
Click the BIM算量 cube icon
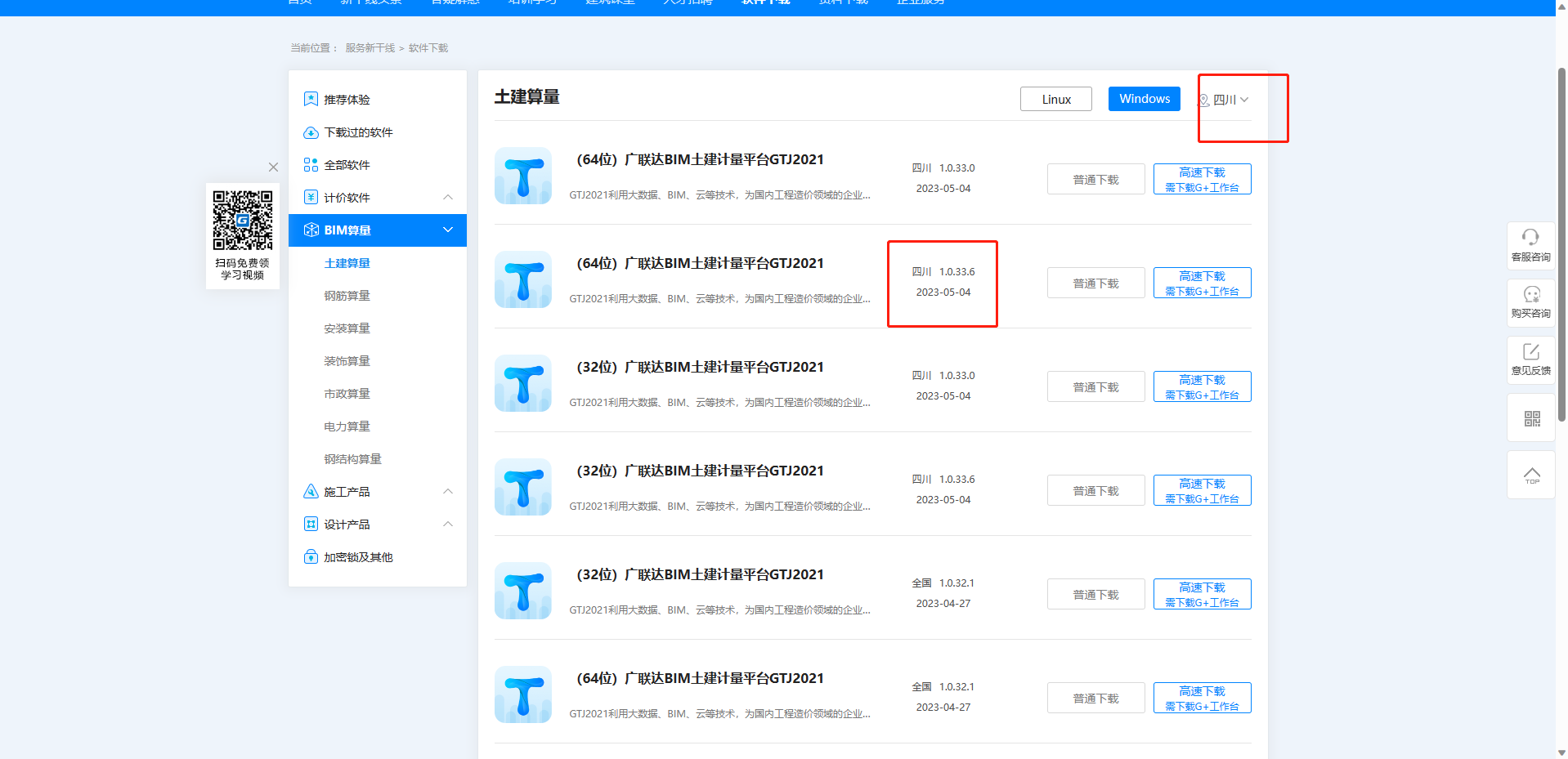point(311,230)
